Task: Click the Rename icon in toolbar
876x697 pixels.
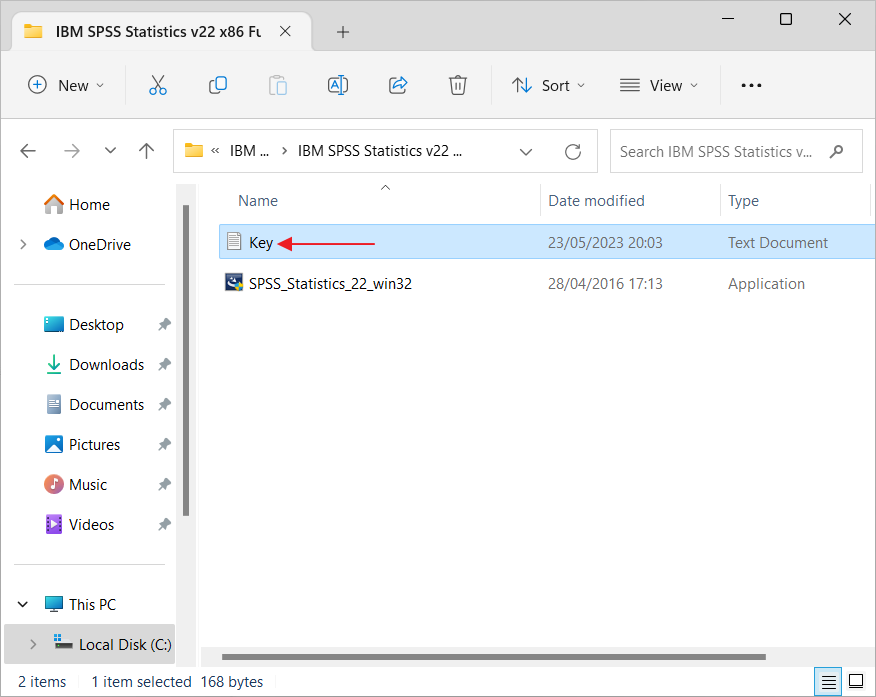Action: 338,86
